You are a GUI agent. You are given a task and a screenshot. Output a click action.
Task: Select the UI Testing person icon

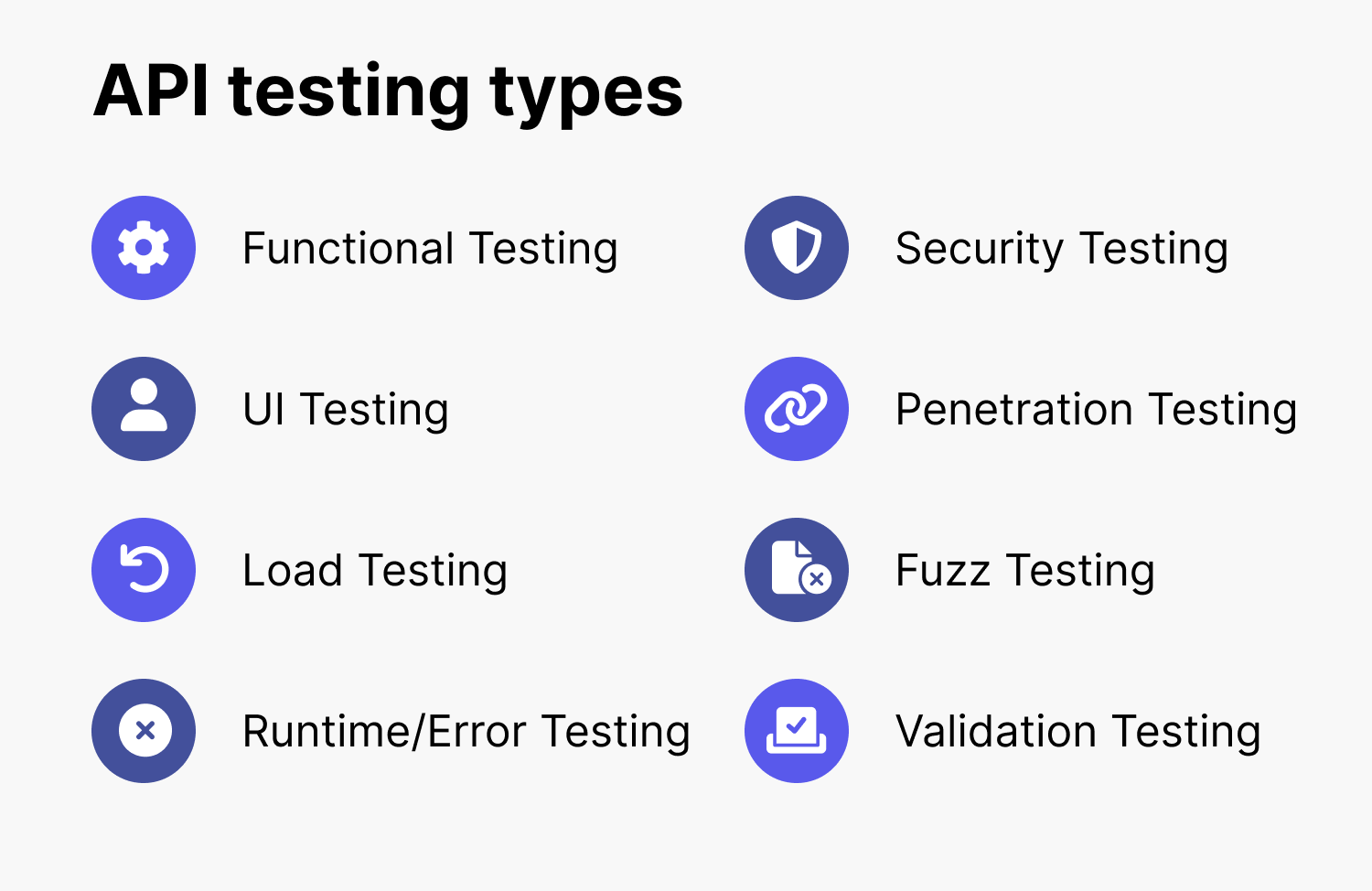(x=144, y=409)
